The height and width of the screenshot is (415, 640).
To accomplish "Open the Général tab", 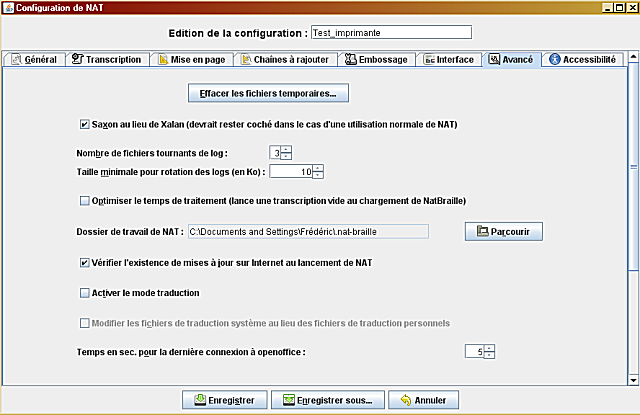I will [x=34, y=60].
